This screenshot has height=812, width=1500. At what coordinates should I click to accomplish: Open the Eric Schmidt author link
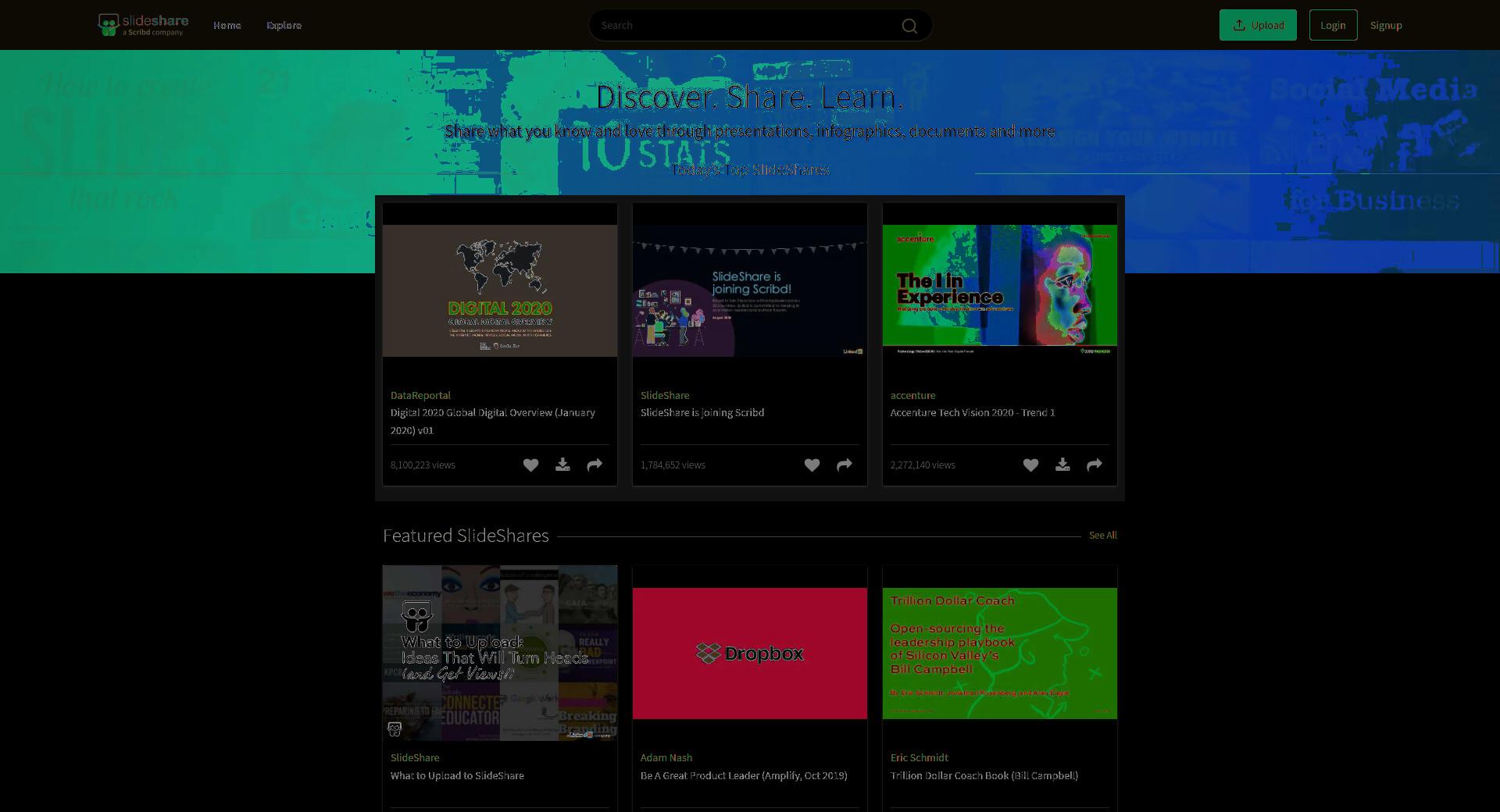click(x=920, y=758)
